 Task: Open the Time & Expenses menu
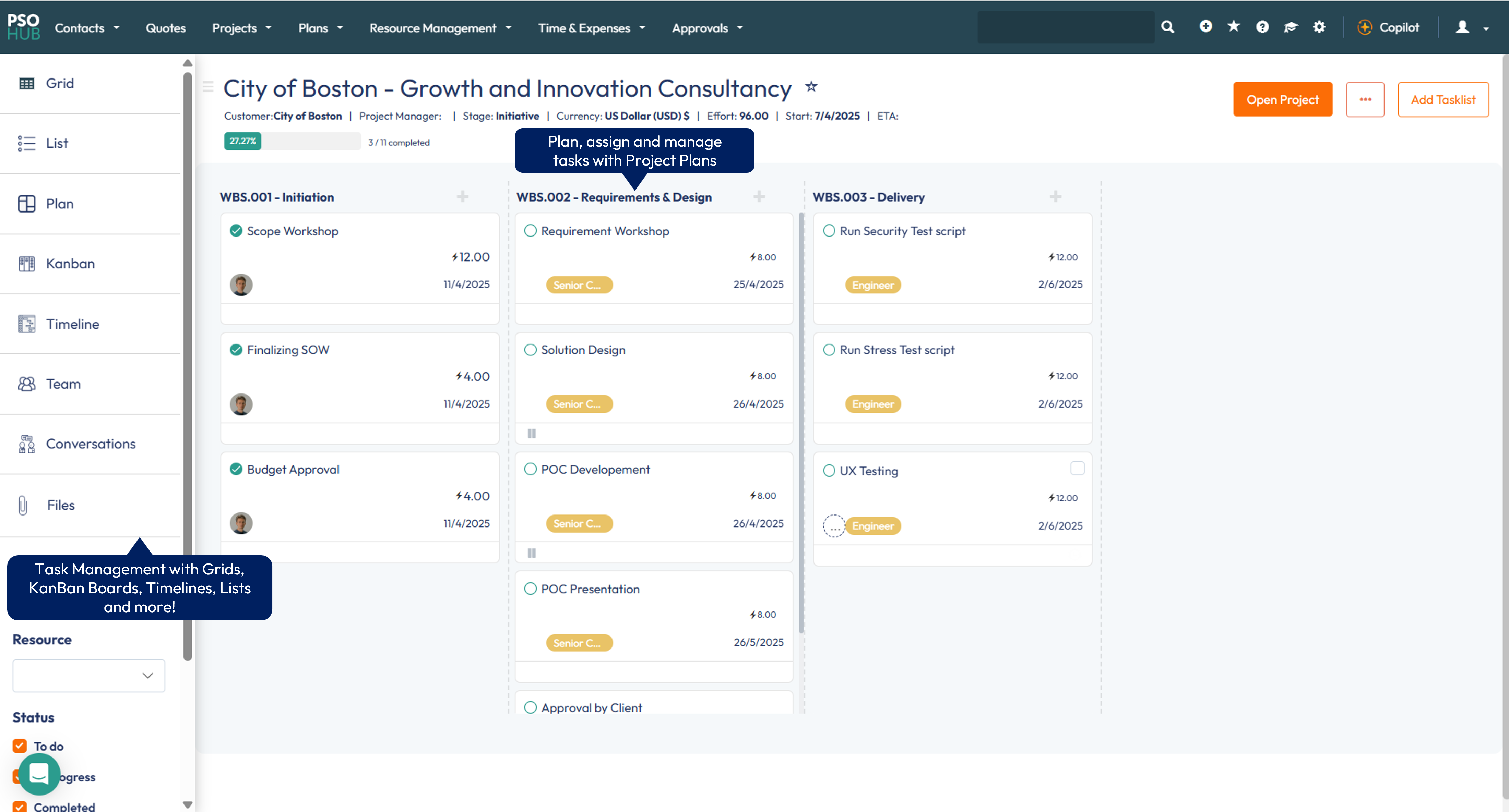(x=591, y=27)
